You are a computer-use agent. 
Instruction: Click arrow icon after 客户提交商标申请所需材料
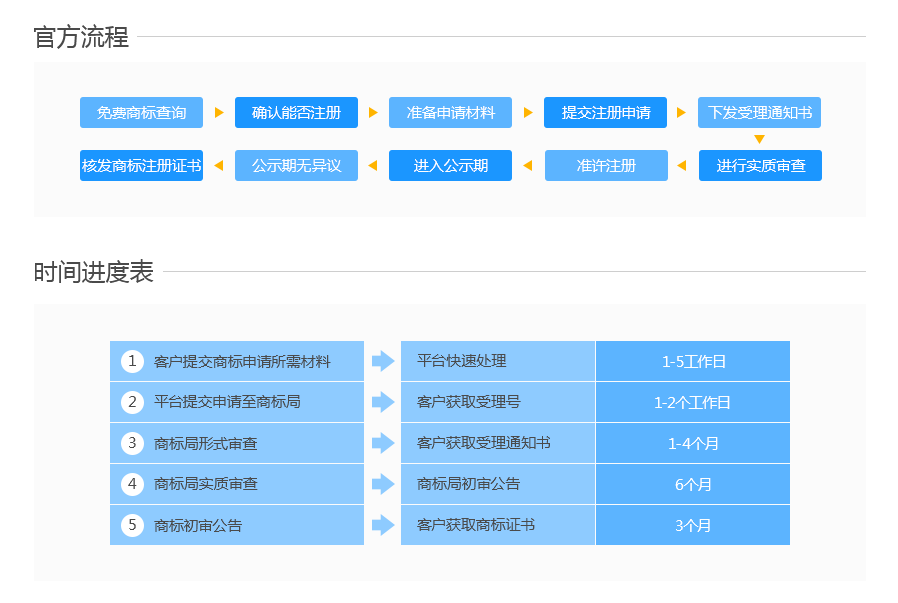click(383, 361)
